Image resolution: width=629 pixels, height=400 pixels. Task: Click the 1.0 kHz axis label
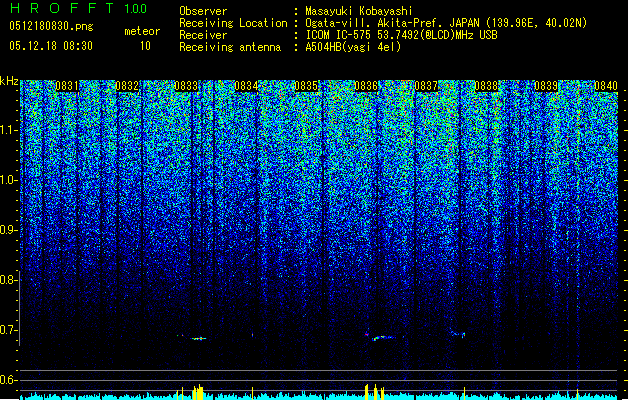pos(8,180)
